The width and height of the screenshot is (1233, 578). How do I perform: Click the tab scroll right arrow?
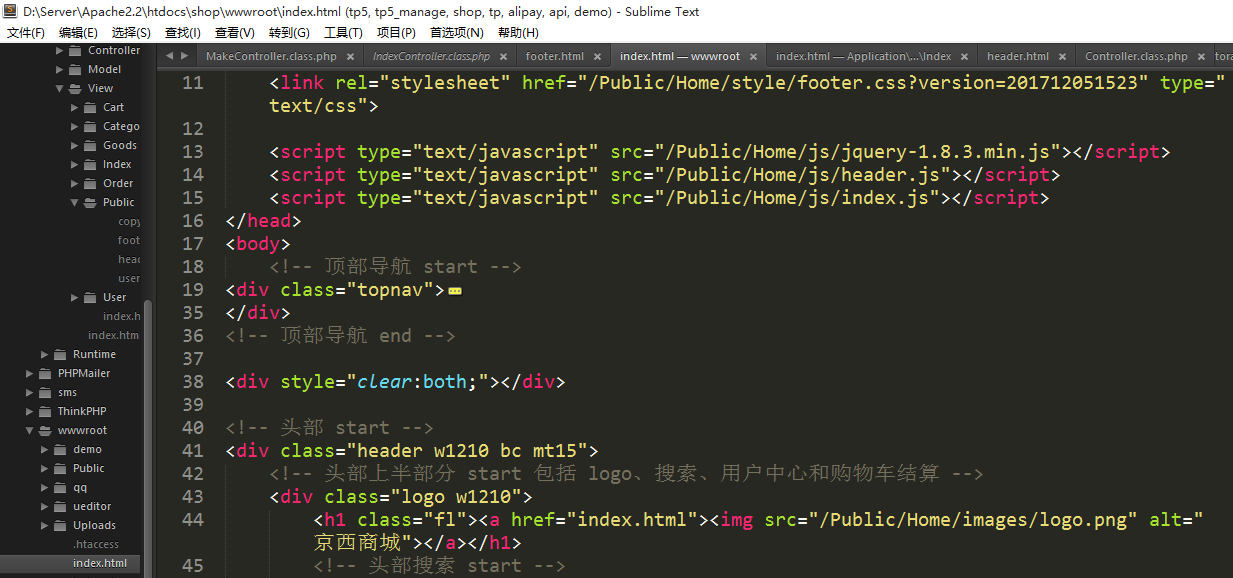pos(185,57)
